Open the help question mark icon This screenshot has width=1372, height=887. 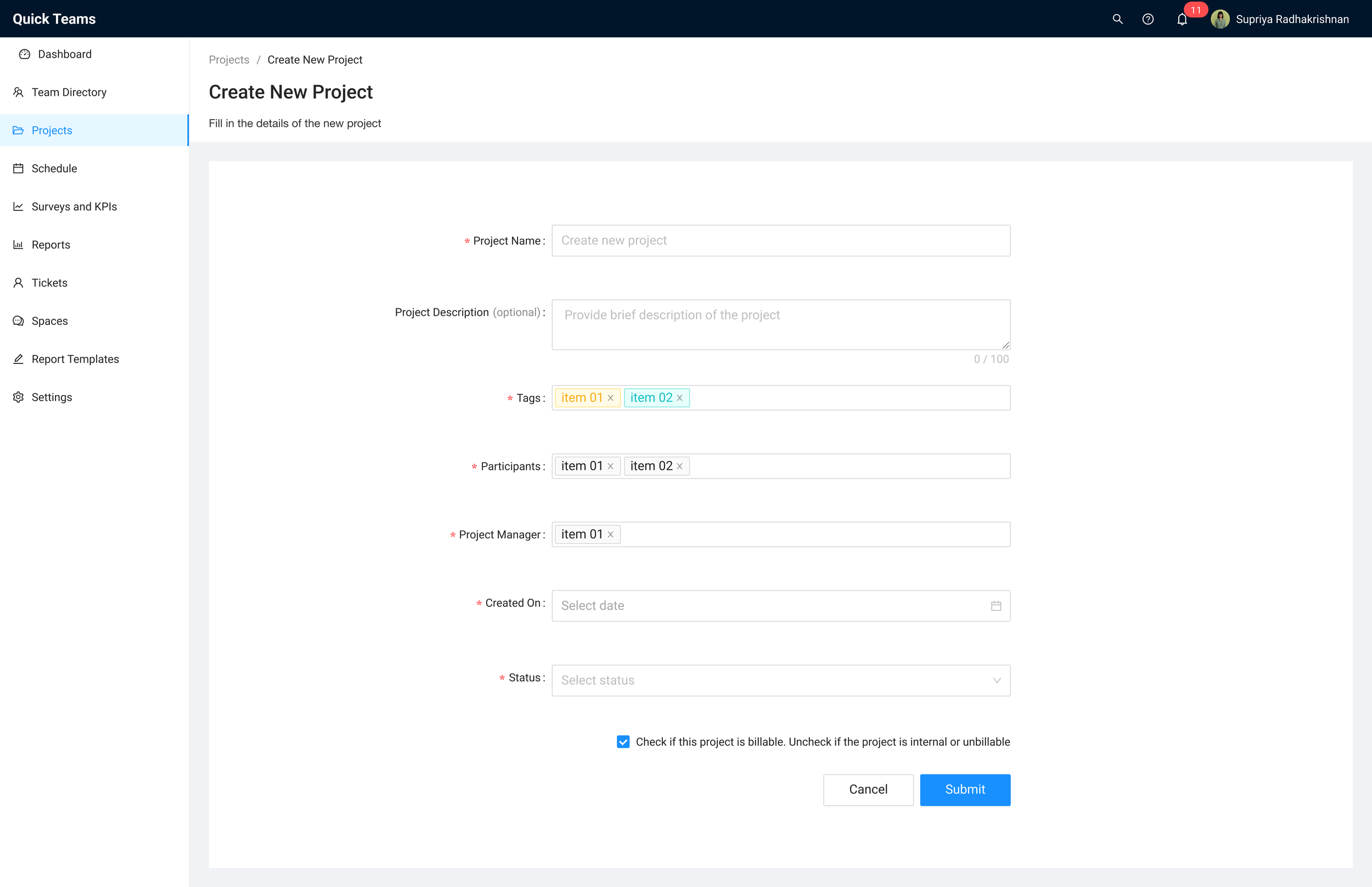1148,19
